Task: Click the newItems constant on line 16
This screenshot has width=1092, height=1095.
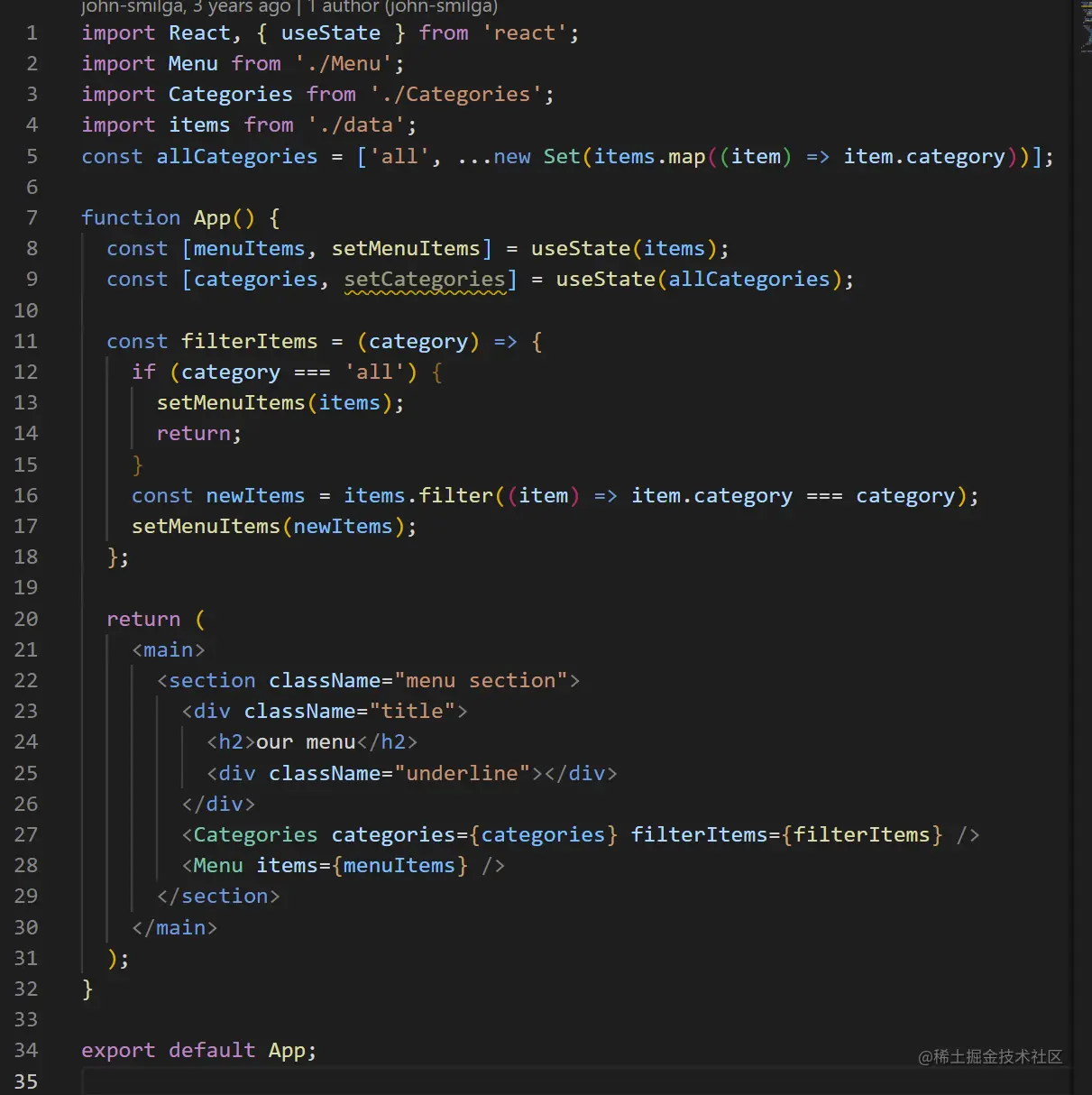Action: [x=256, y=496]
